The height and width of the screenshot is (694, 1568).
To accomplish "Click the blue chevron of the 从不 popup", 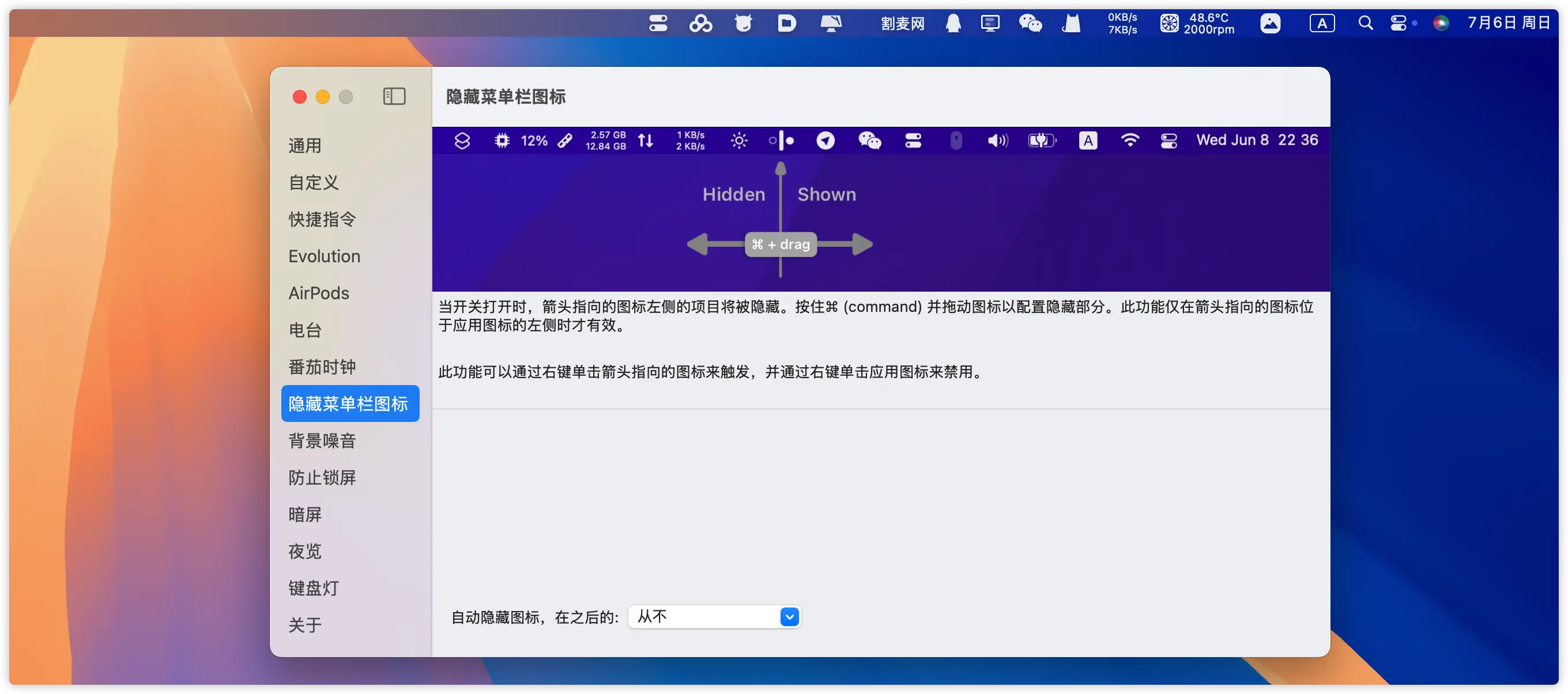I will click(789, 617).
